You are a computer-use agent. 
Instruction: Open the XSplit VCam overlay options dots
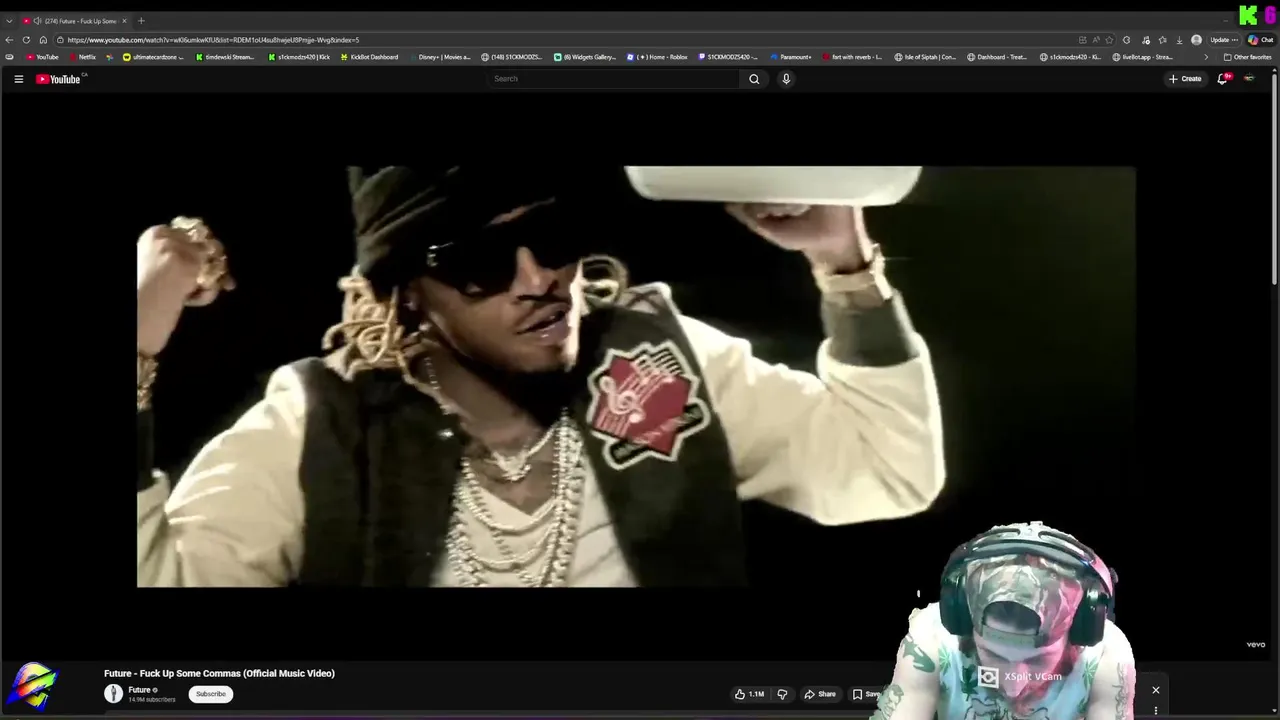[x=1156, y=711]
